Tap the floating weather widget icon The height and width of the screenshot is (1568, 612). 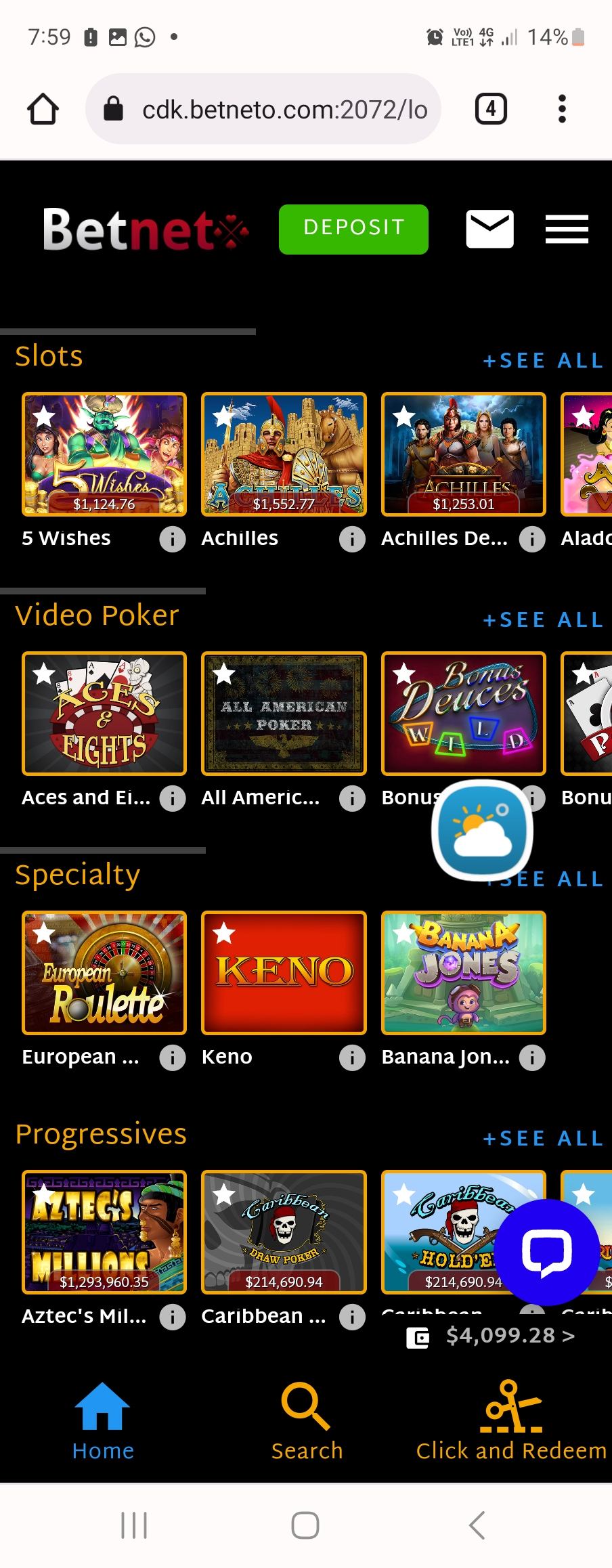tap(482, 830)
